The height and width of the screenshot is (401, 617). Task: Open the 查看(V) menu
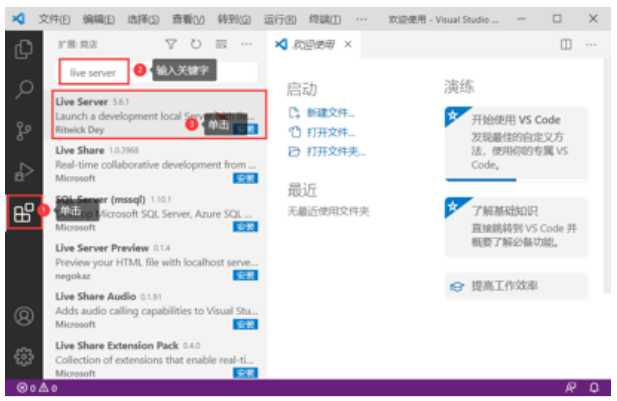tap(188, 19)
